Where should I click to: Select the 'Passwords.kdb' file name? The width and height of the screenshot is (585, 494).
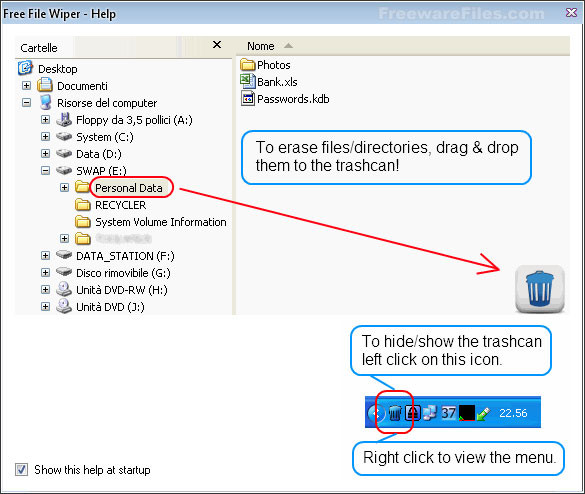click(x=293, y=99)
